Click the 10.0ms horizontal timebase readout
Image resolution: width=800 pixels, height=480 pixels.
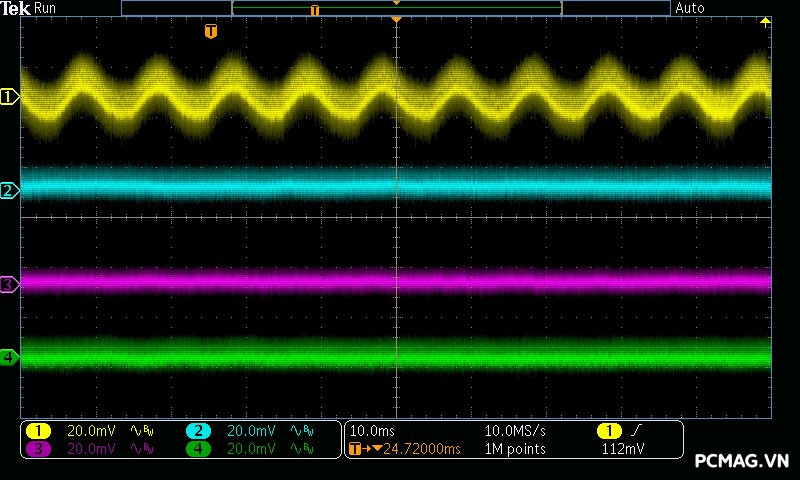[372, 431]
